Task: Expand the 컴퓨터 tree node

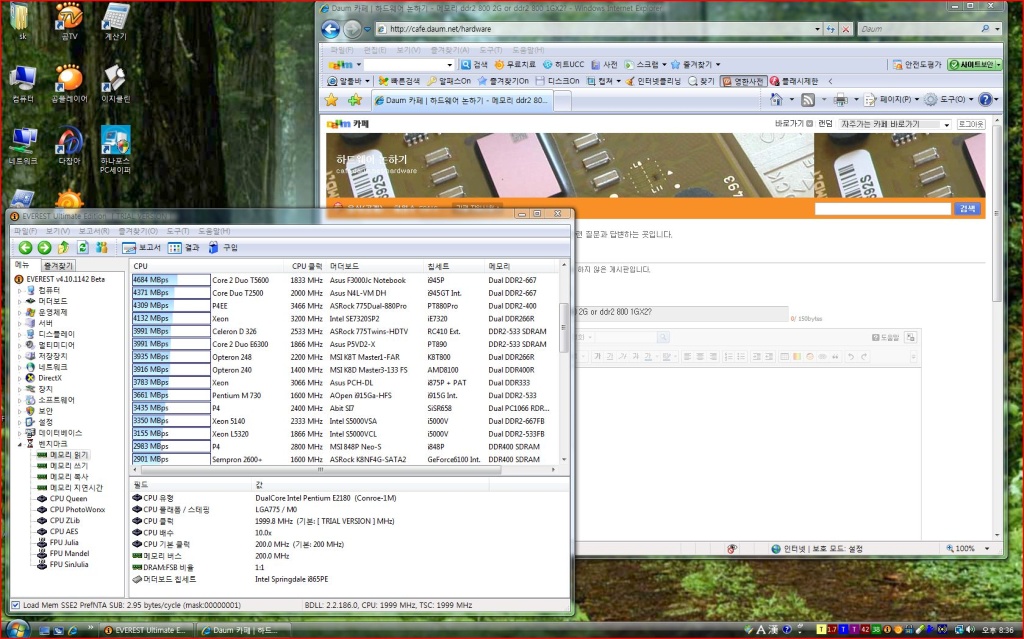Action: 20,290
